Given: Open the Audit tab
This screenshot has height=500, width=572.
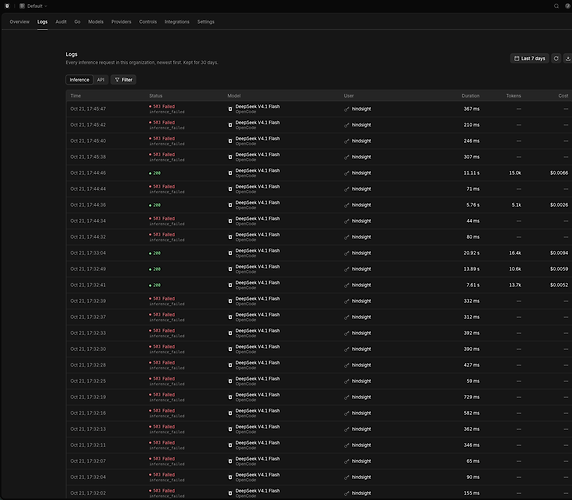Looking at the screenshot, I should [61, 22].
